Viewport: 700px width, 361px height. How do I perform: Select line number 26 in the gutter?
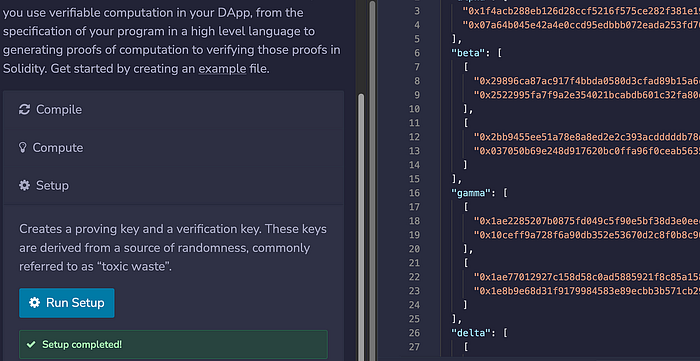[x=415, y=333]
